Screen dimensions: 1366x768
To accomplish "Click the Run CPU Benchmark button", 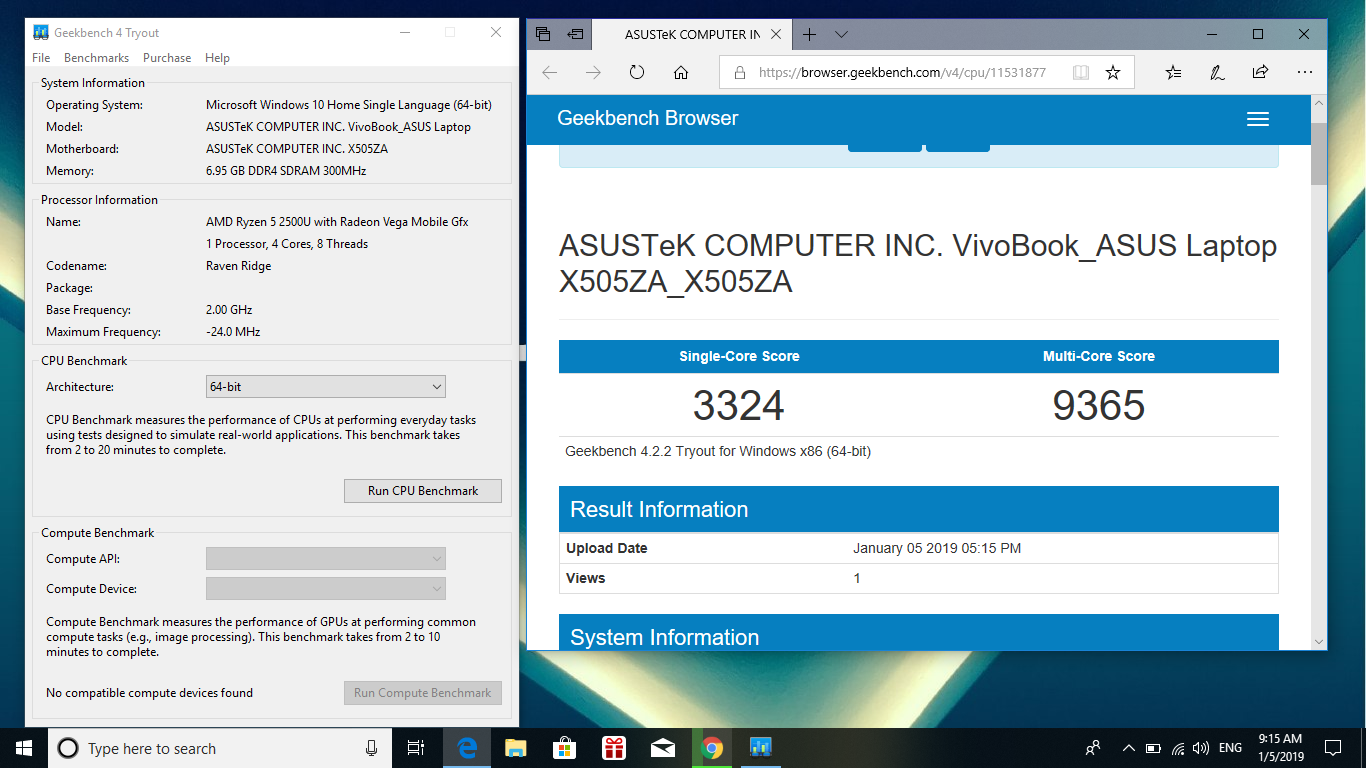I will [423, 491].
